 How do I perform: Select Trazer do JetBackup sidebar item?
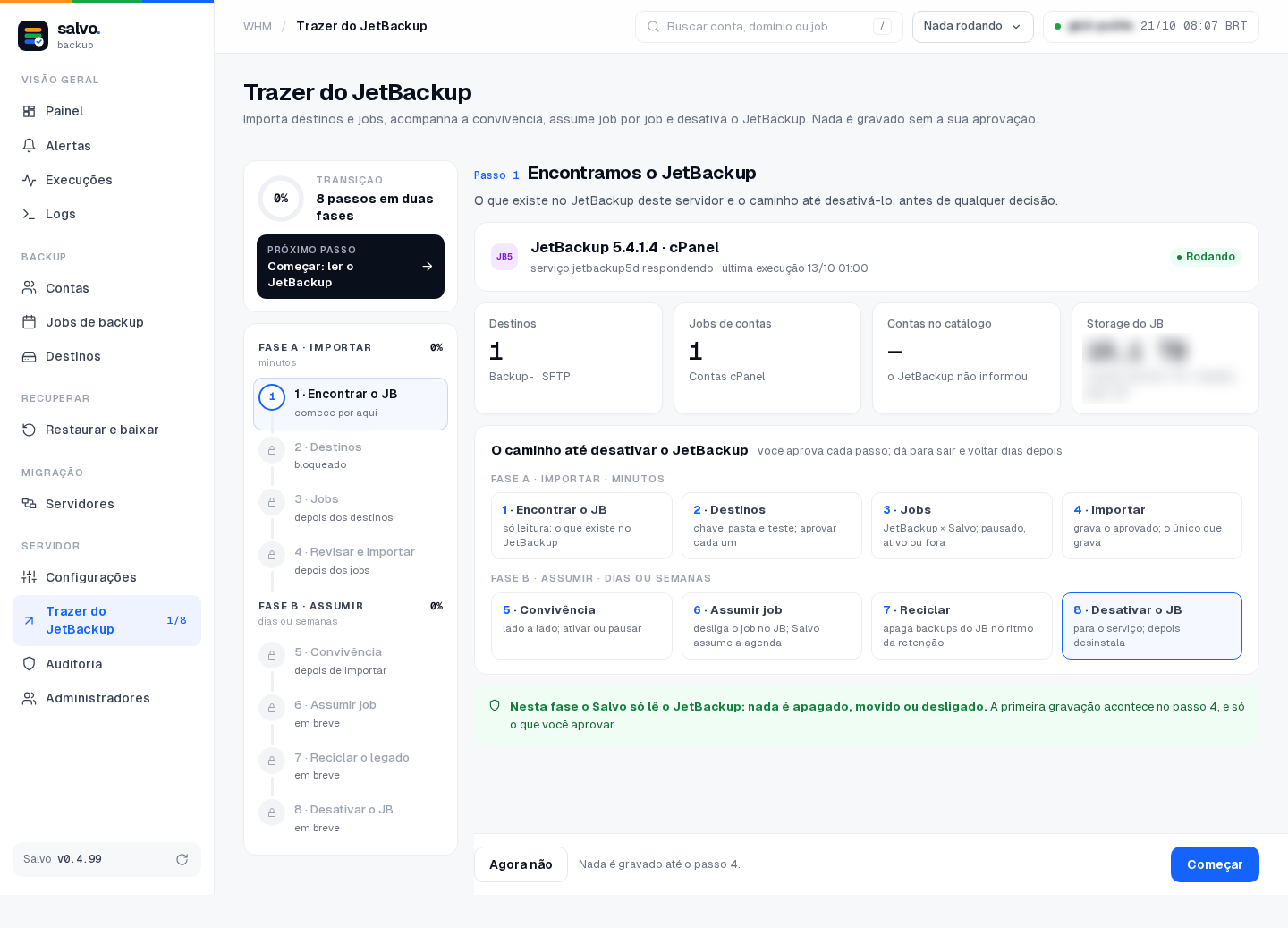(x=106, y=620)
